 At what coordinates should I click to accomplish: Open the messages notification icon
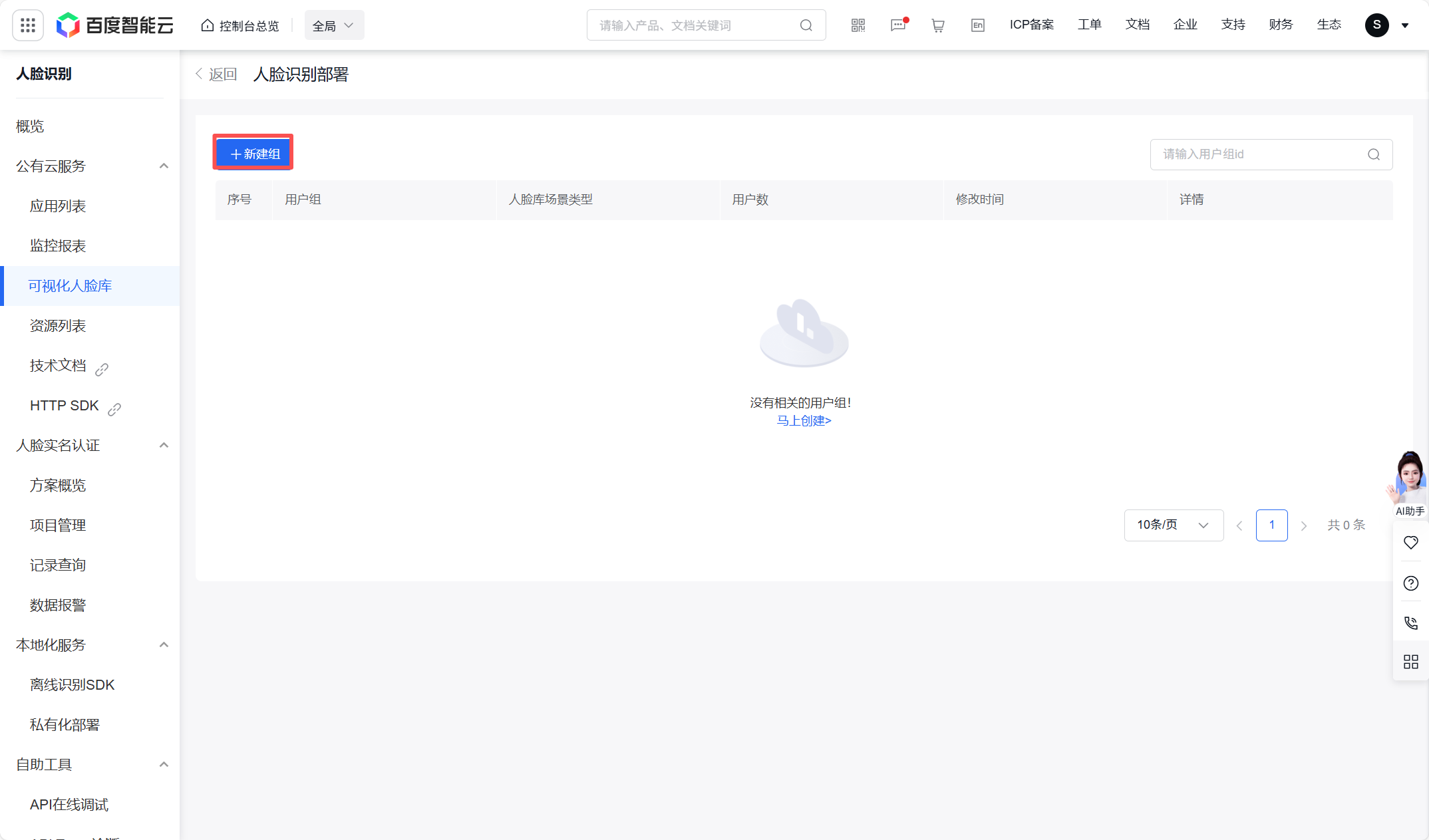coord(897,25)
